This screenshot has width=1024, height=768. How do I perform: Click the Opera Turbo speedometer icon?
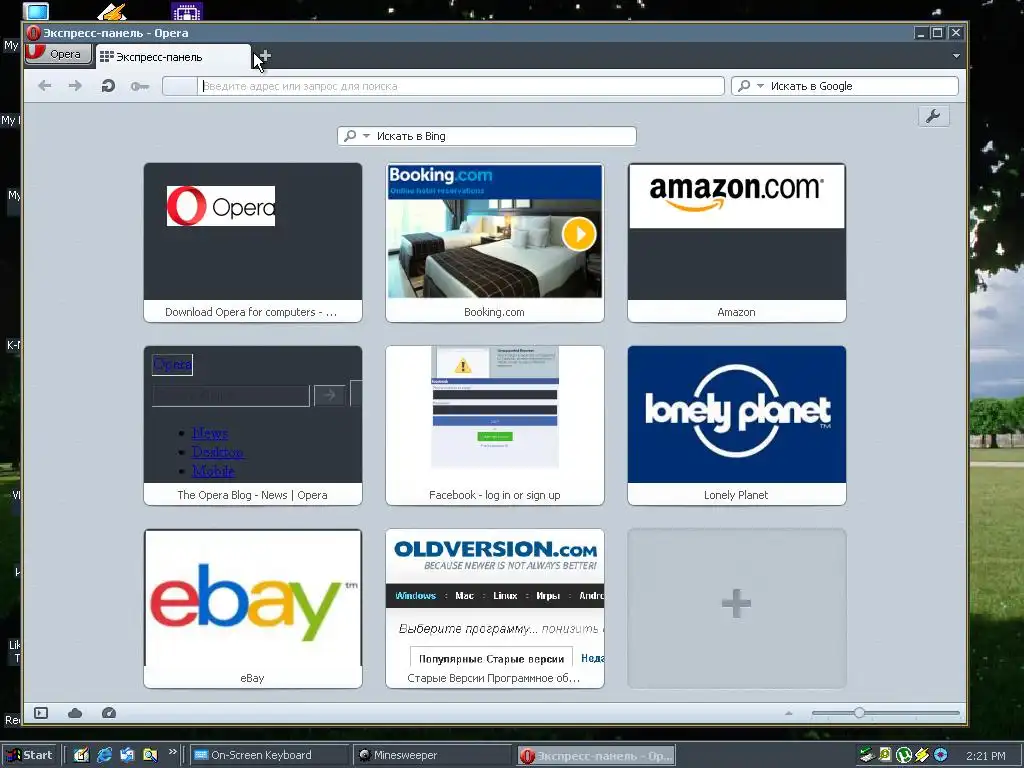109,712
